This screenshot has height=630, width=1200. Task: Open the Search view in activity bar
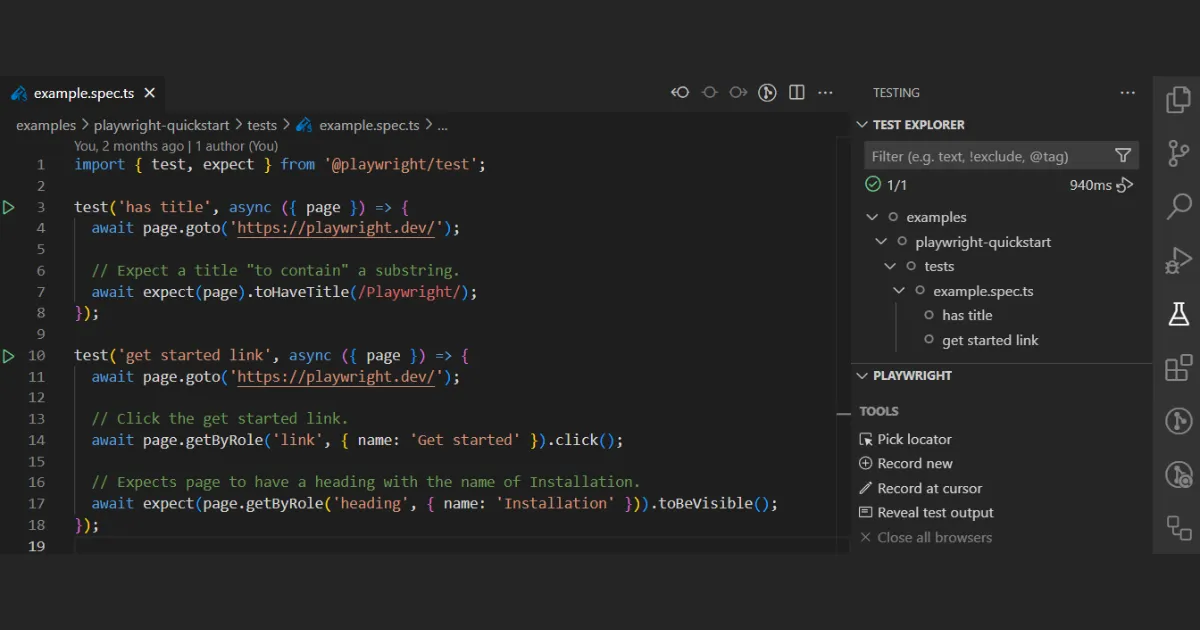coord(1179,207)
